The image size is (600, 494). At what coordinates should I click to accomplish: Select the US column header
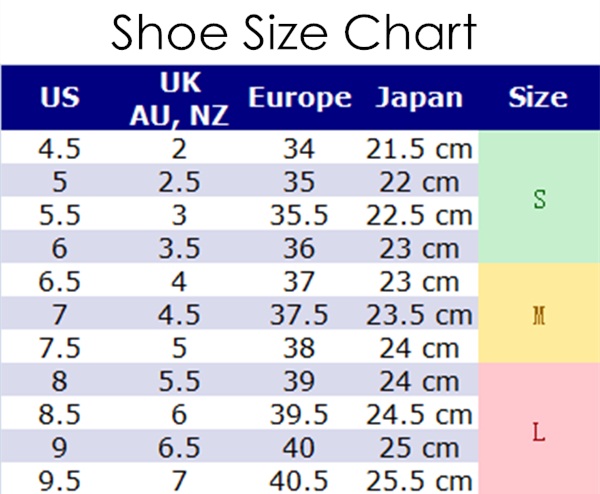click(60, 97)
